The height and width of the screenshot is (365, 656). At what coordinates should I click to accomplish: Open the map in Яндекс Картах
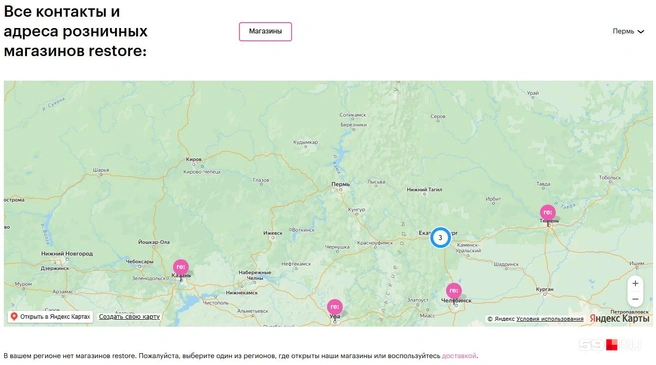51,316
